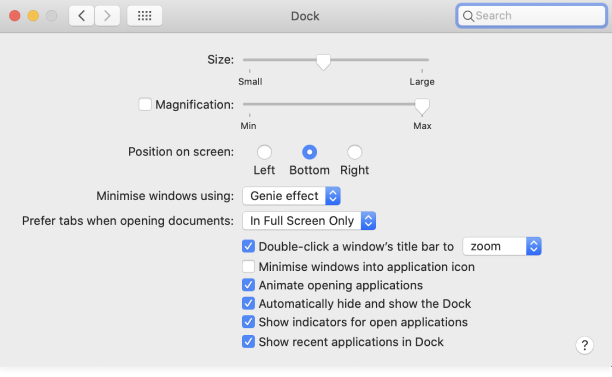Uncheck Show recent applications in Dock
612x377 pixels.
248,342
